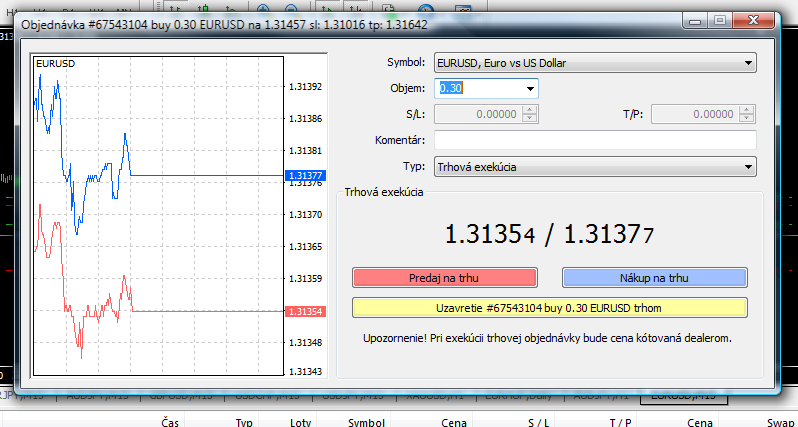Click the 1.31359 price axis label

click(305, 279)
